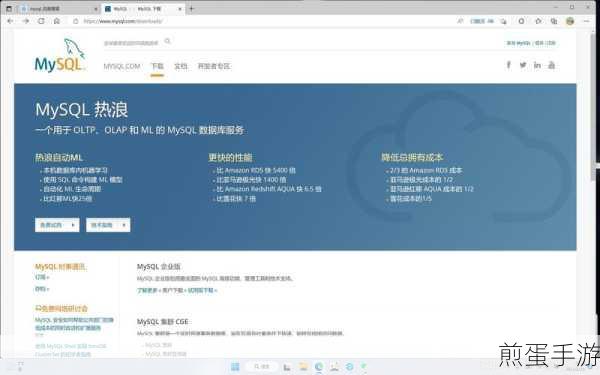Click the MySQL 企业版 heading

click(x=158, y=267)
